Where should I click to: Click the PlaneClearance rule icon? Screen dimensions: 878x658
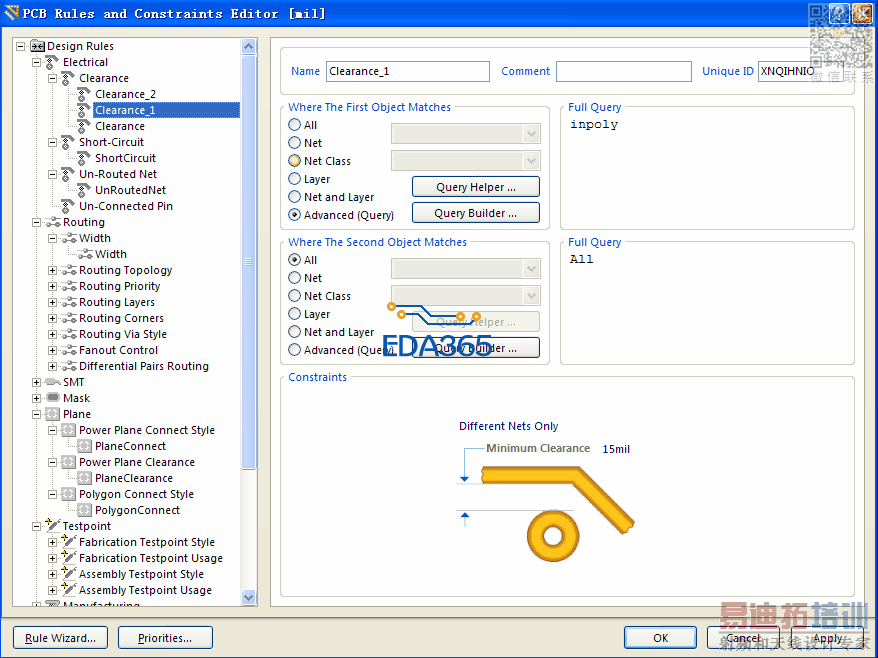pyautogui.click(x=85, y=478)
